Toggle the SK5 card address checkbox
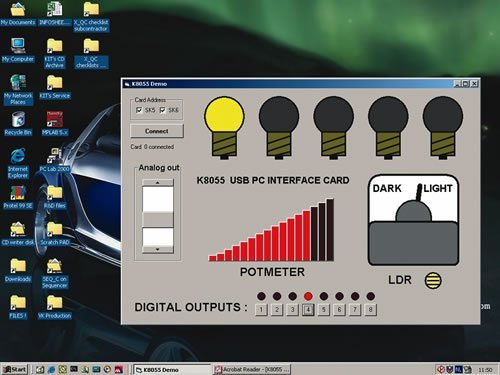The height and width of the screenshot is (375, 500). [139, 110]
